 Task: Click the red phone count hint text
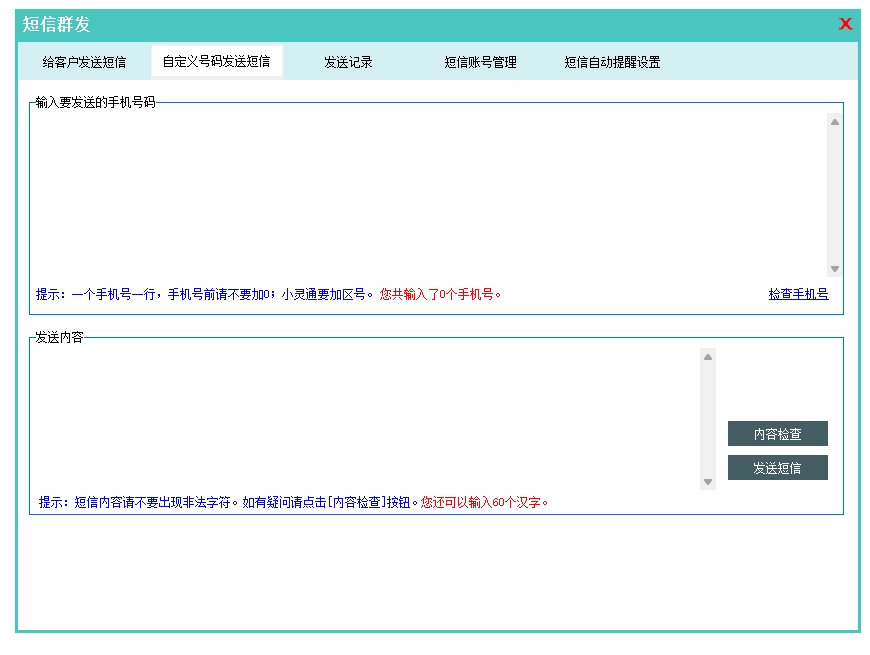(440, 294)
